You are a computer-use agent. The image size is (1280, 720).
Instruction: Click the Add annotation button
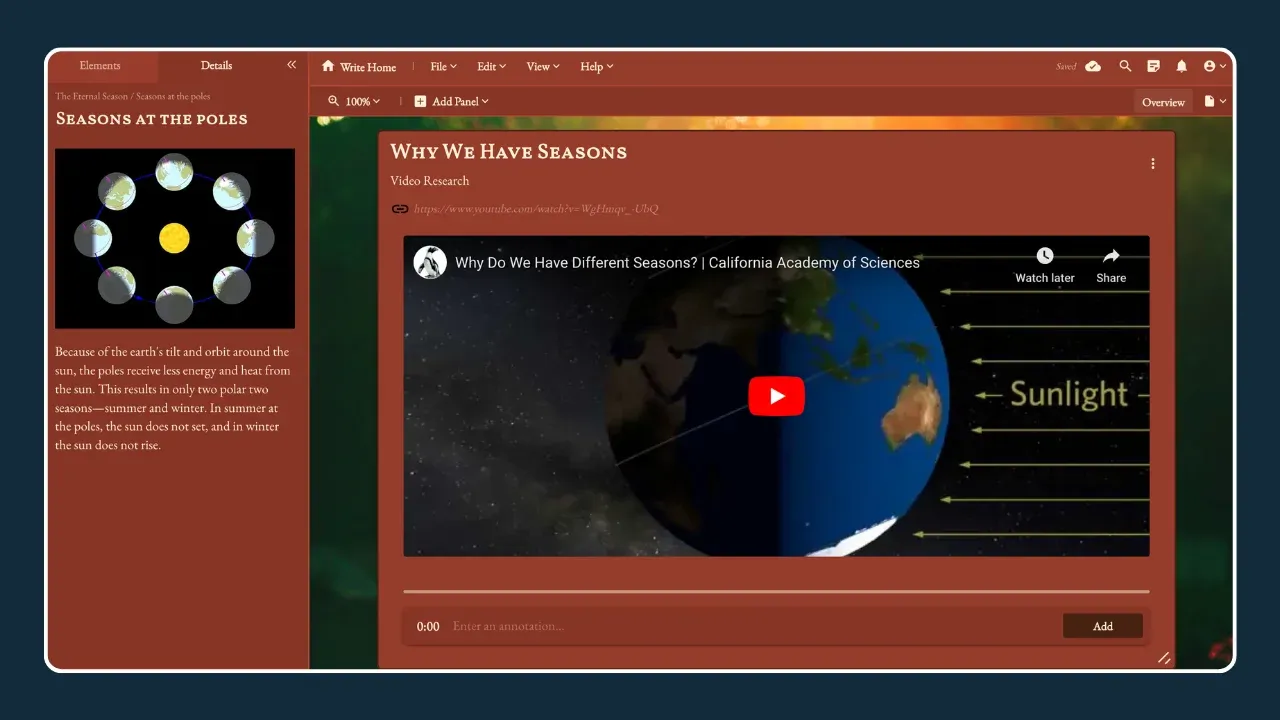point(1102,626)
